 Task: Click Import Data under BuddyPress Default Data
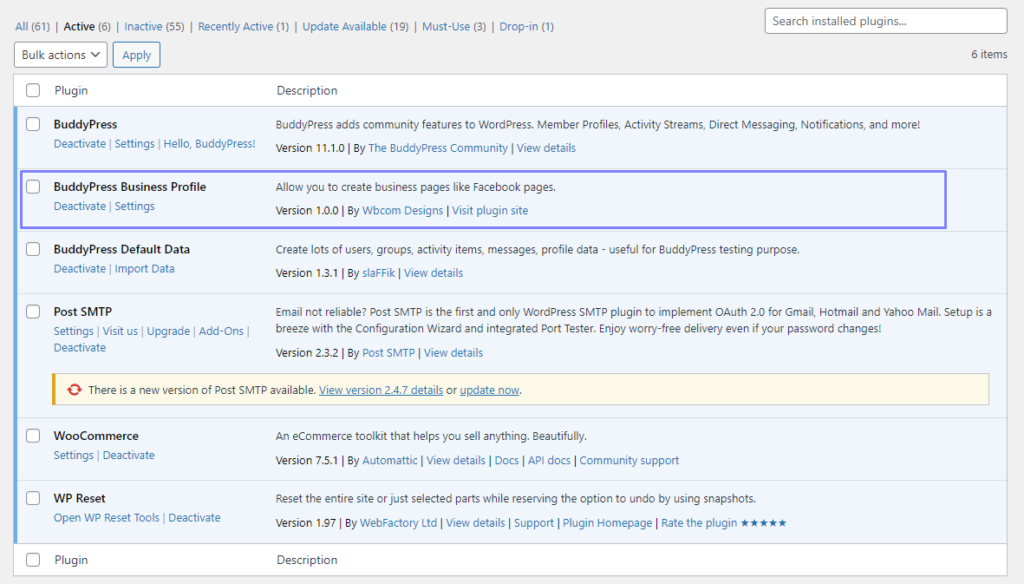(145, 268)
